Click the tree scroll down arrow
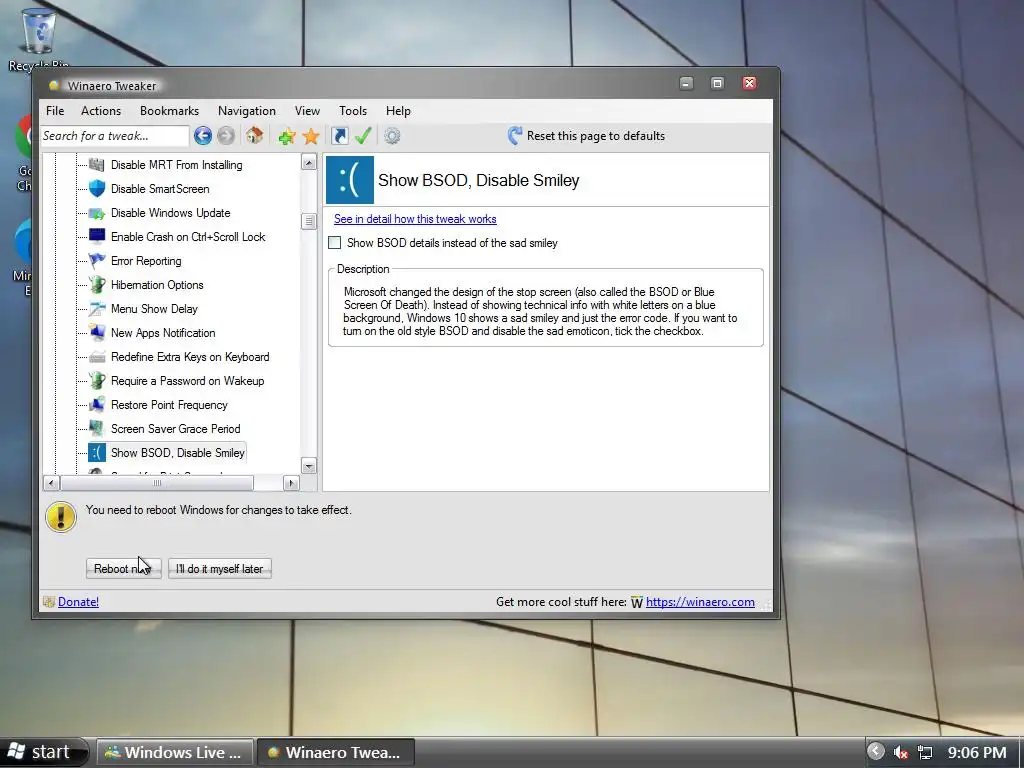 (309, 466)
